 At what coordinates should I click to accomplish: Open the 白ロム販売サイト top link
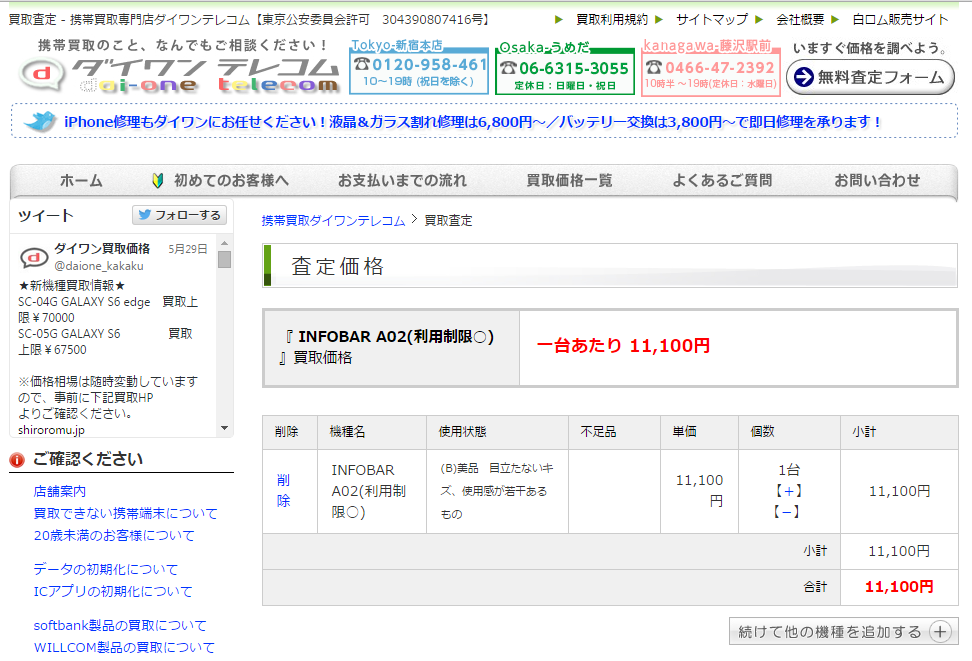point(899,19)
